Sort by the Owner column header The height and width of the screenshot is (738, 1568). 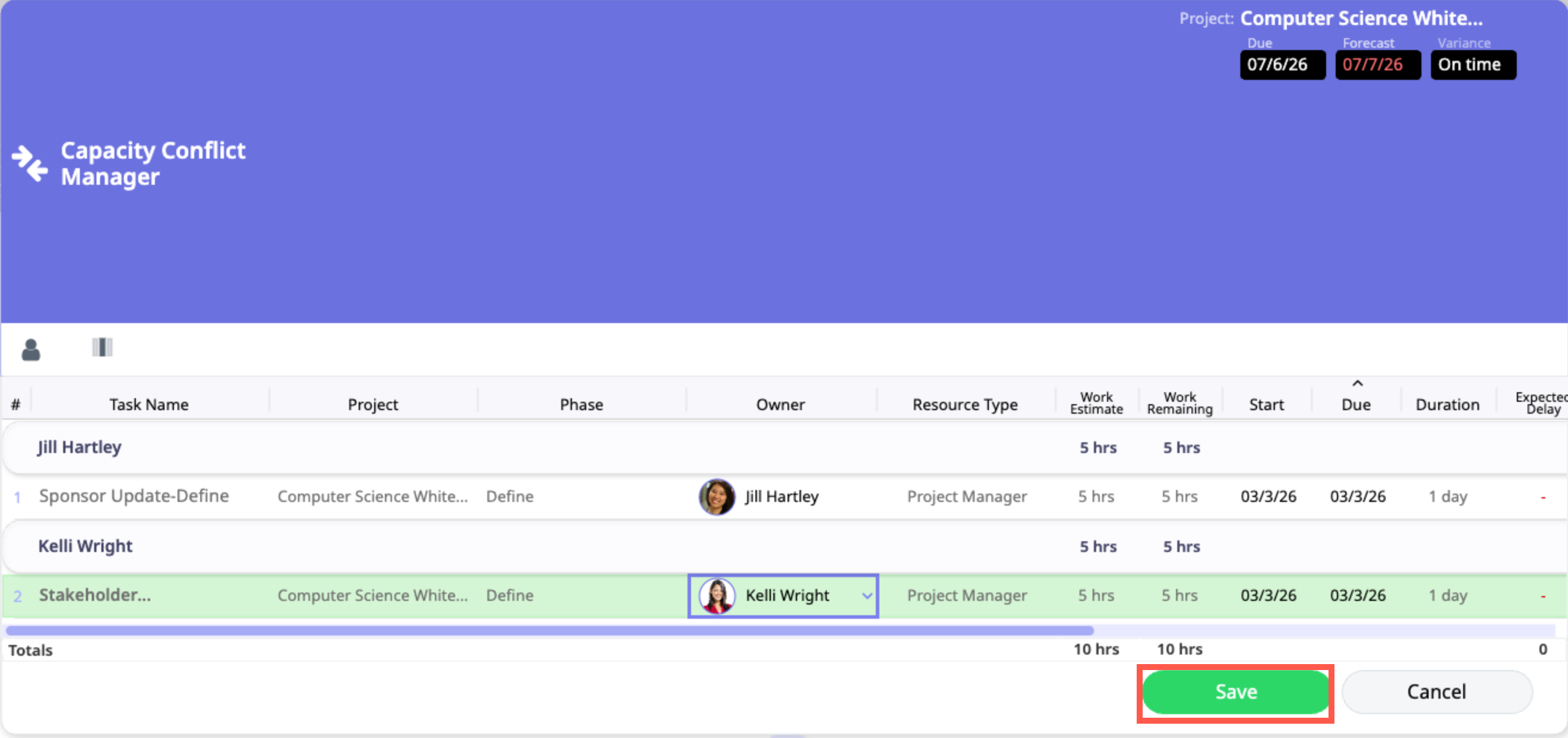[780, 404]
